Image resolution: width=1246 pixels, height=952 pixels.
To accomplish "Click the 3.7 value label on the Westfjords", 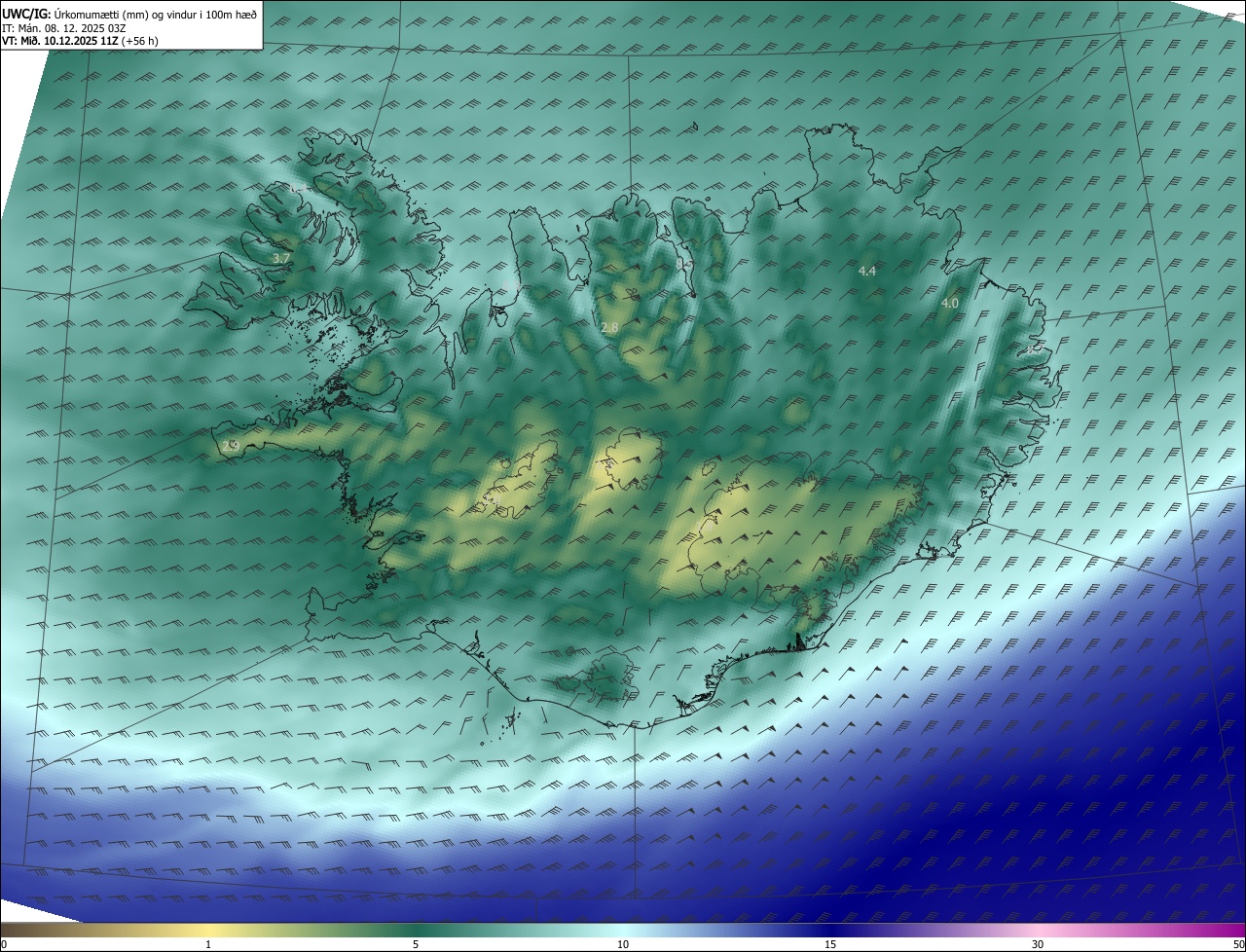I will tap(280, 258).
